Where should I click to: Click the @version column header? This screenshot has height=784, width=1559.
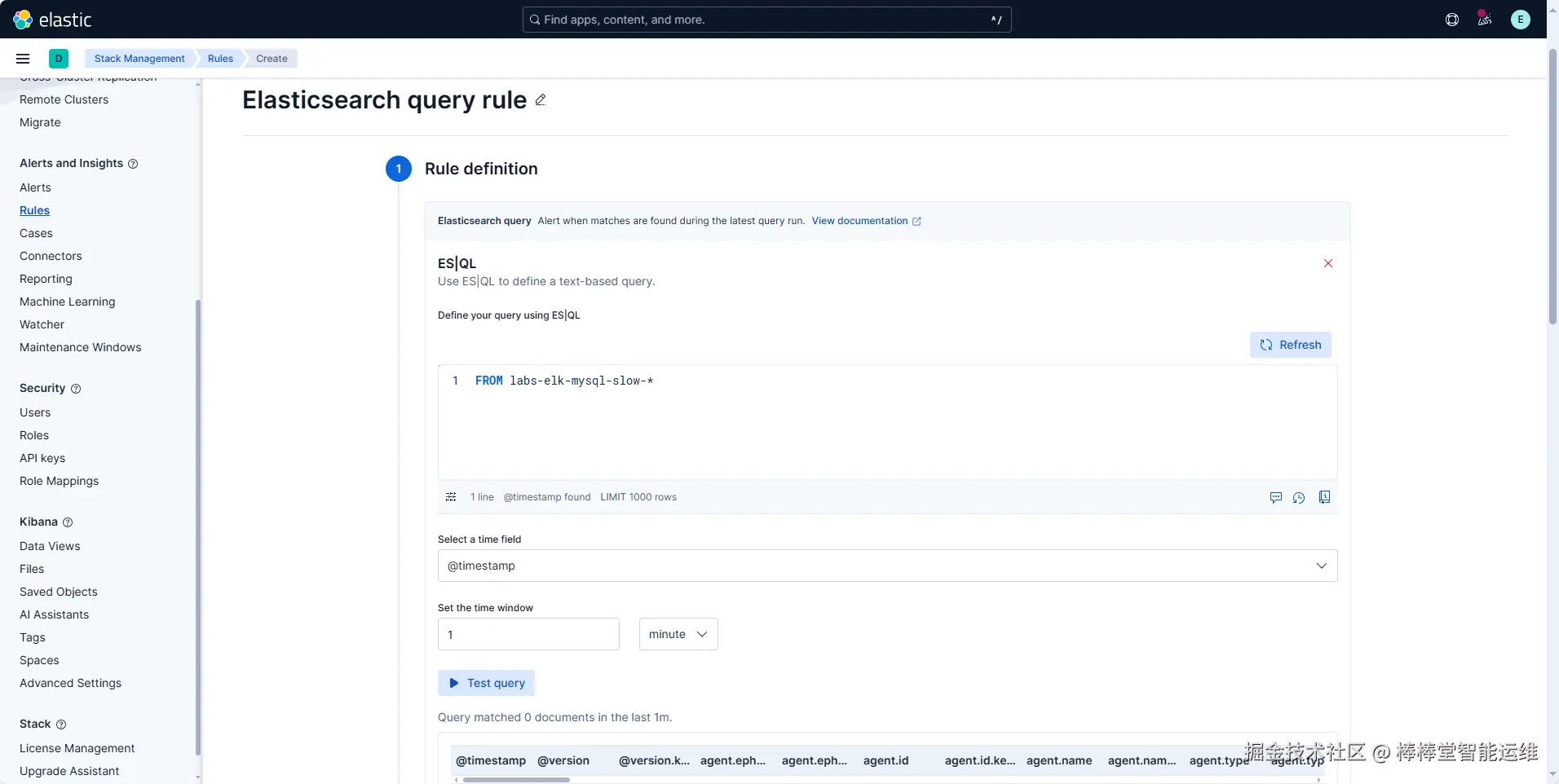563,760
